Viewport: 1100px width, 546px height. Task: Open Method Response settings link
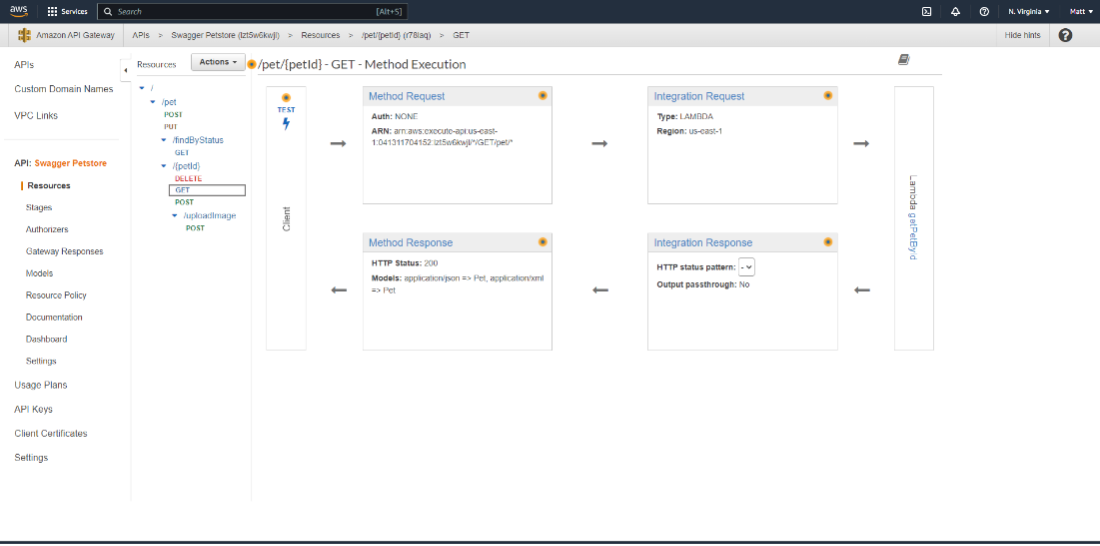(410, 243)
